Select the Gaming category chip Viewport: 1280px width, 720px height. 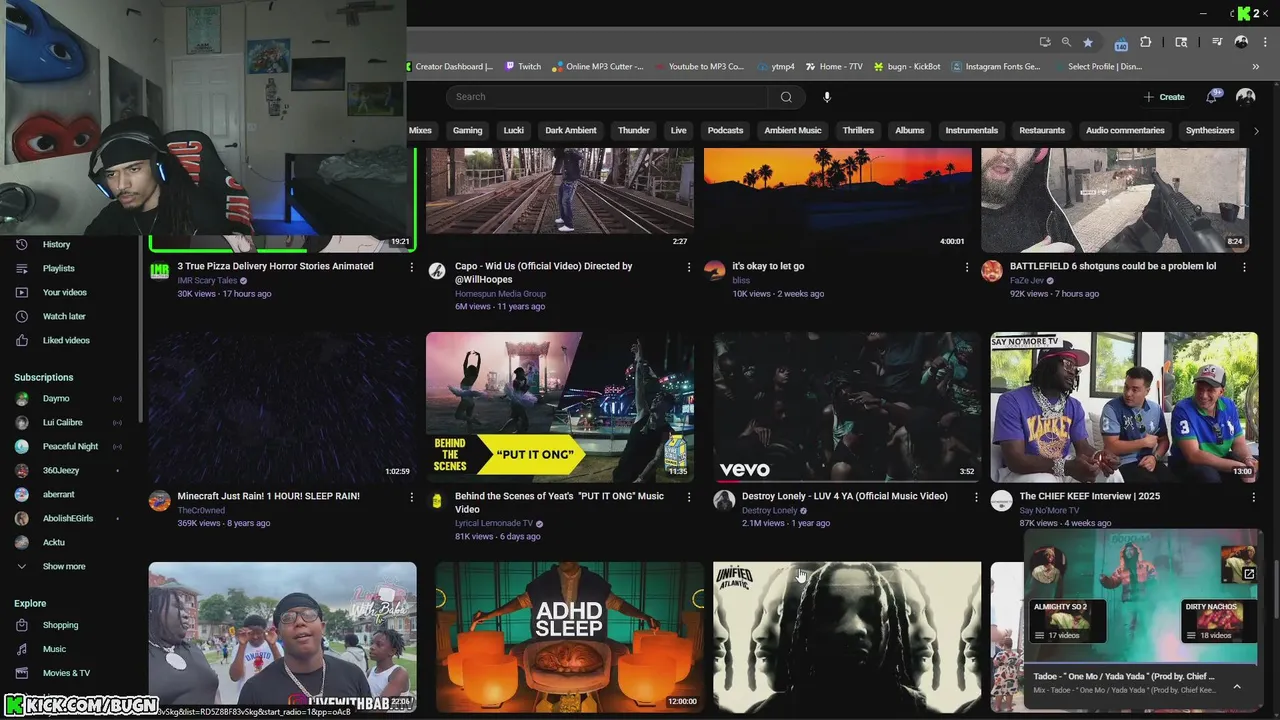click(x=467, y=130)
